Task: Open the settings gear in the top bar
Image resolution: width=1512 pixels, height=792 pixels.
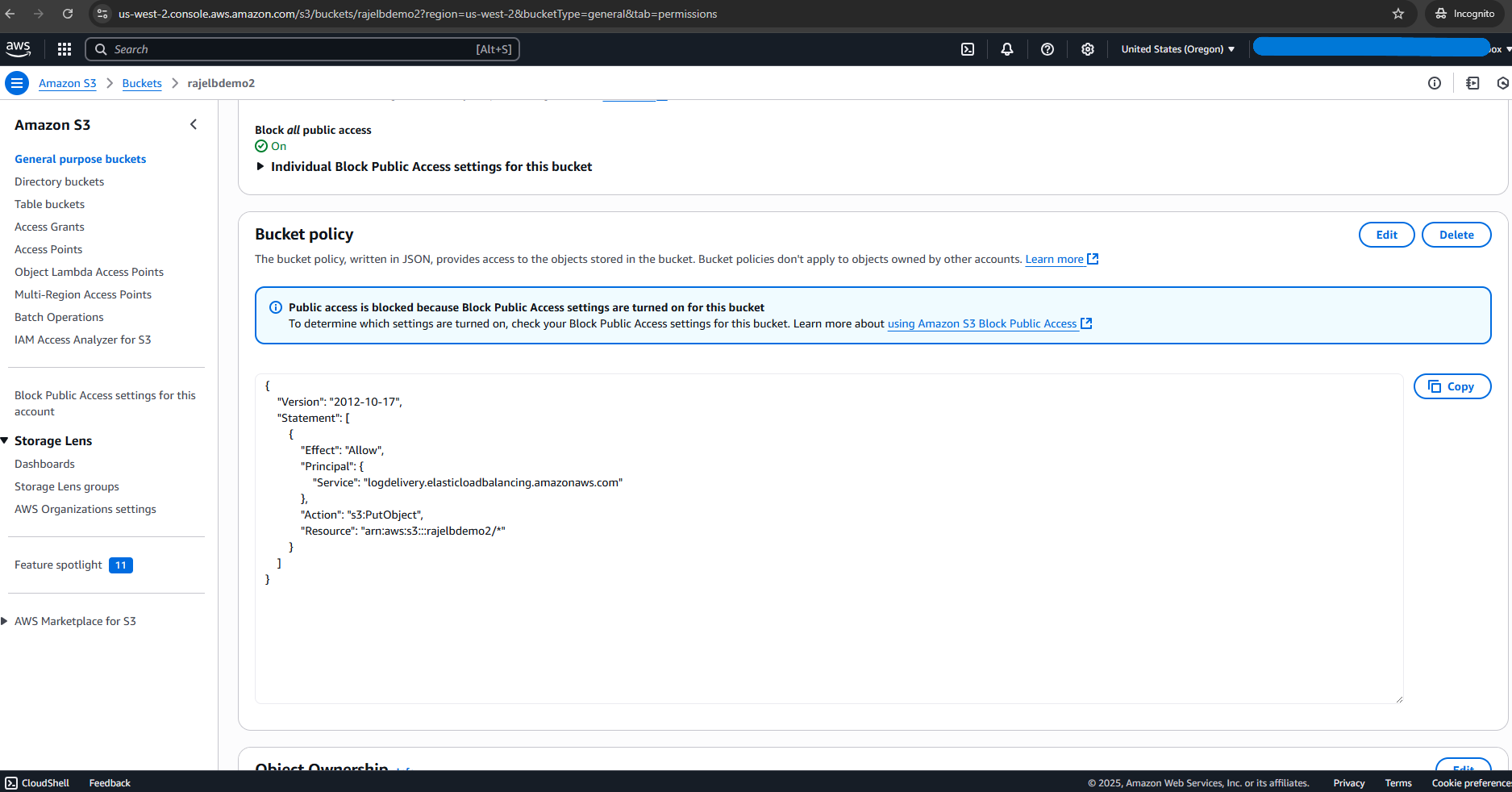Action: [1088, 49]
